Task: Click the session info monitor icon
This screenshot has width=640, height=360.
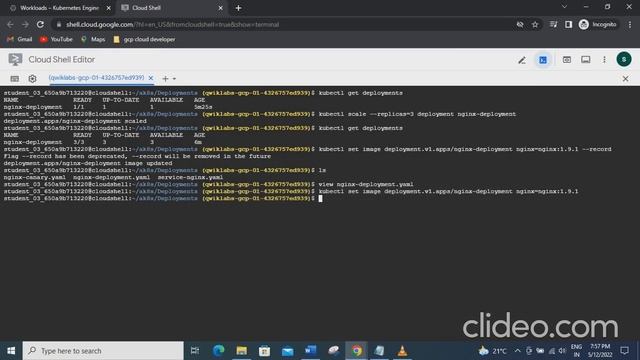Action: point(586,60)
